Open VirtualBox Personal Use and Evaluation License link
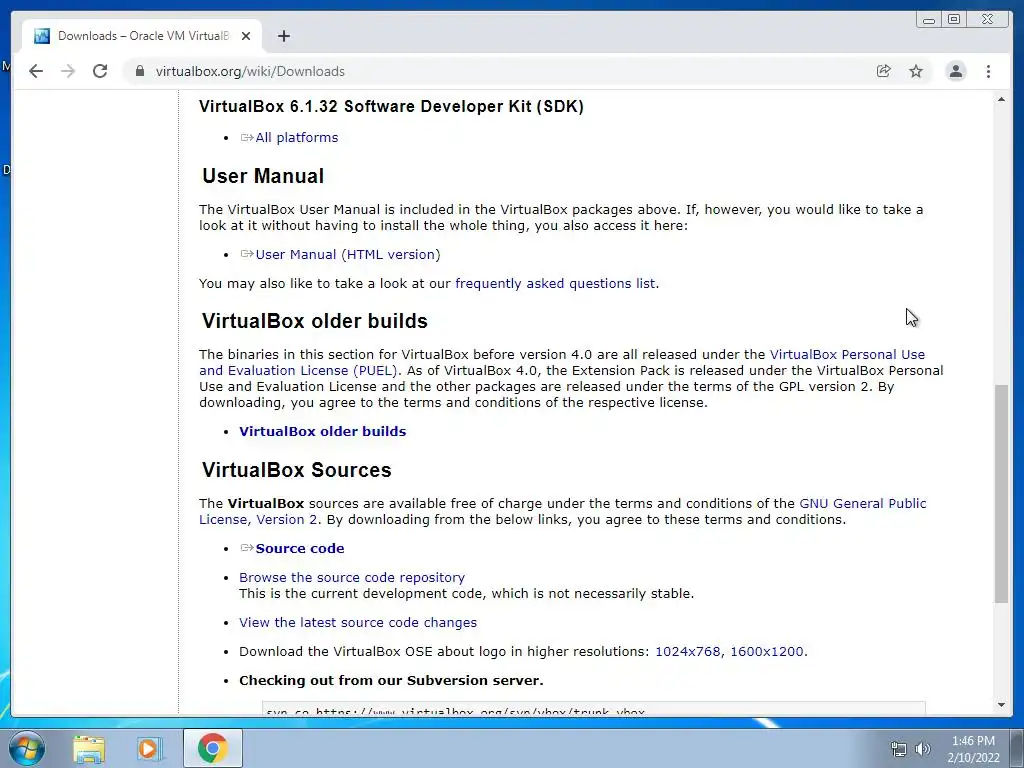This screenshot has height=768, width=1024. (x=847, y=355)
